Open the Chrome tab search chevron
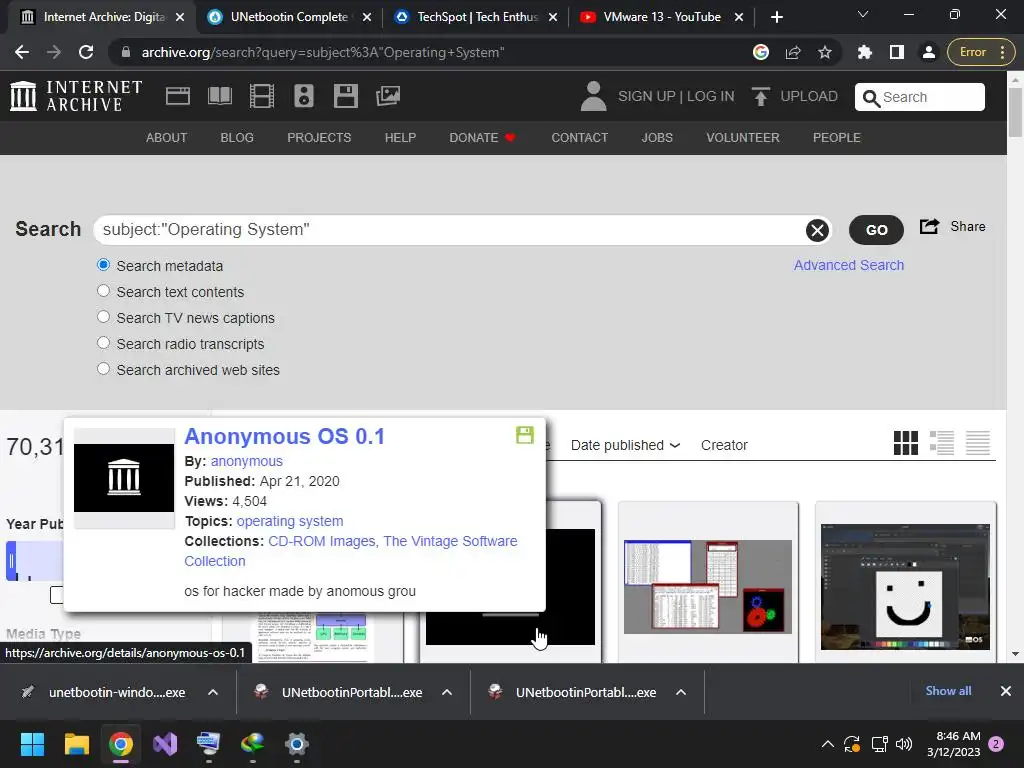Screen dimensions: 1024x768 (x=863, y=14)
